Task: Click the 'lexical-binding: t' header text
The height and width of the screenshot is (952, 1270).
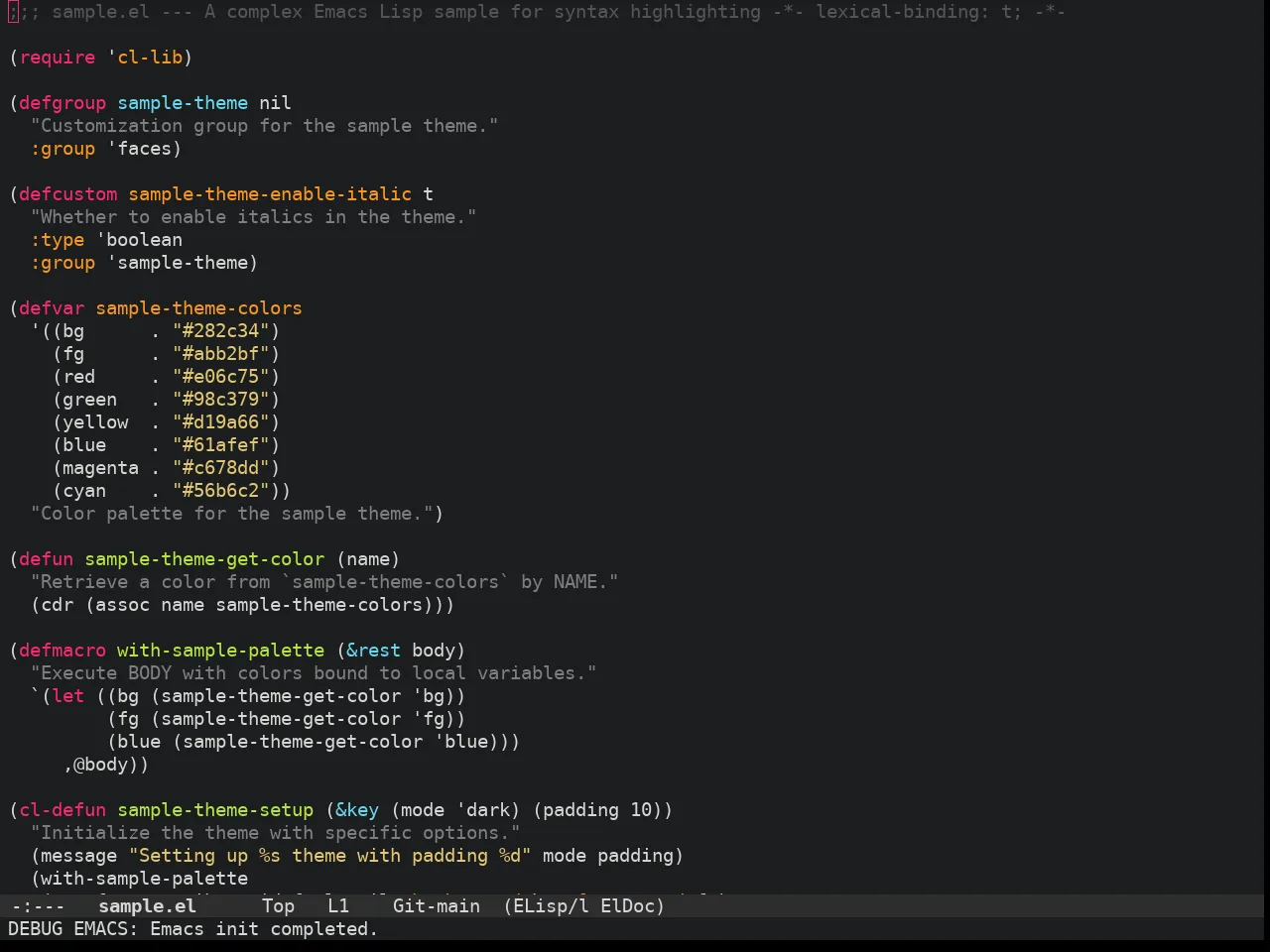Action: (x=914, y=12)
